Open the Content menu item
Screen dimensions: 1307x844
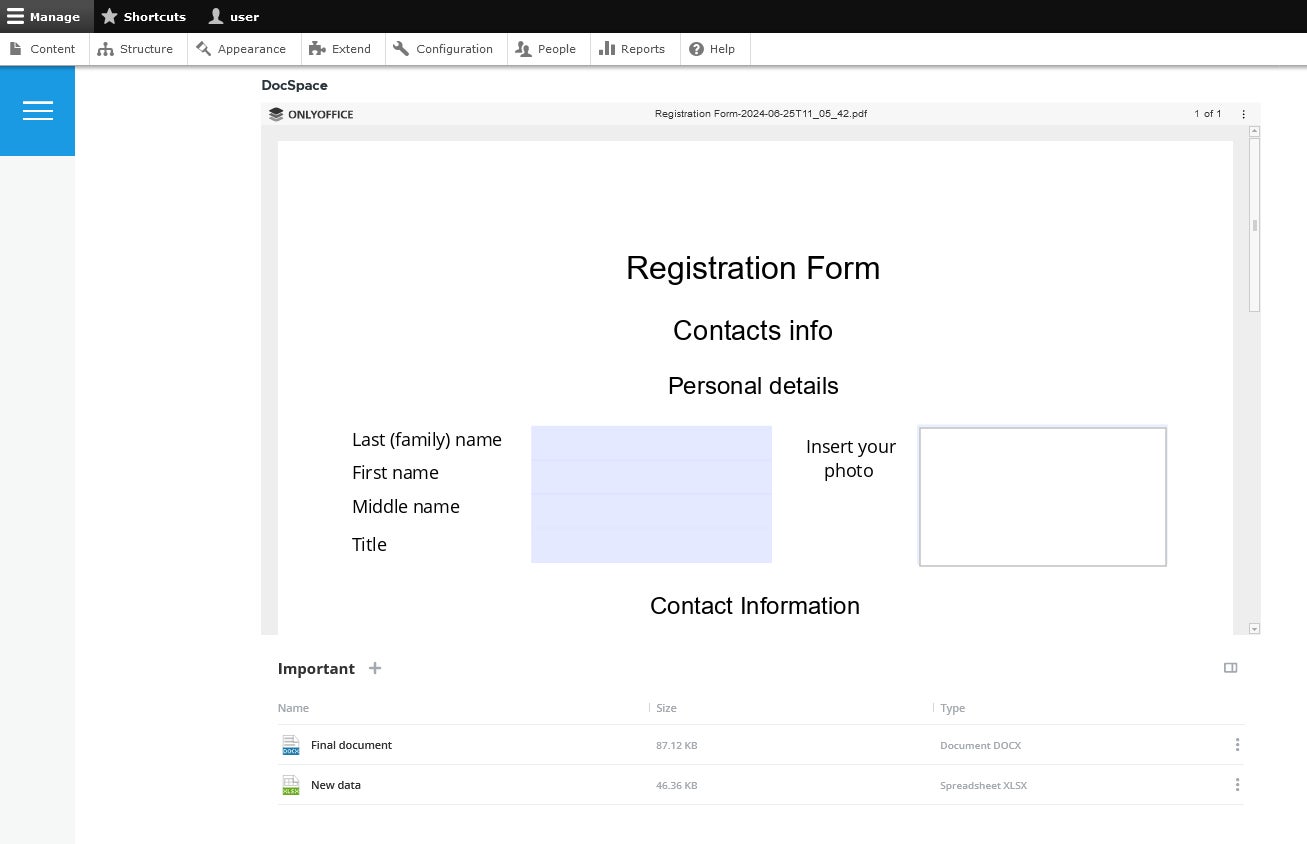point(43,49)
